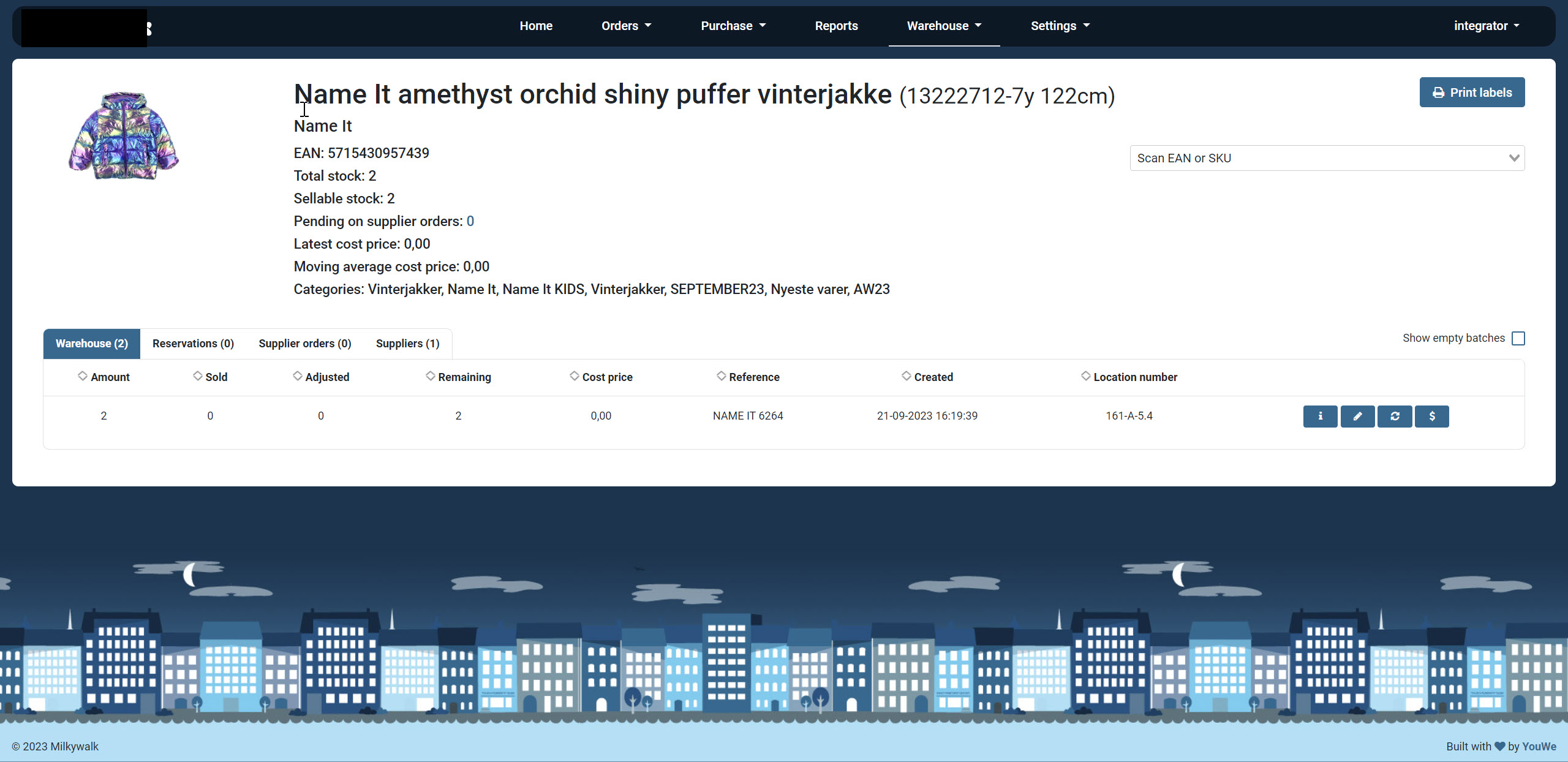Screen dimensions: 1568x762
Task: Click the puffer jacket product thumbnail
Action: [123, 135]
